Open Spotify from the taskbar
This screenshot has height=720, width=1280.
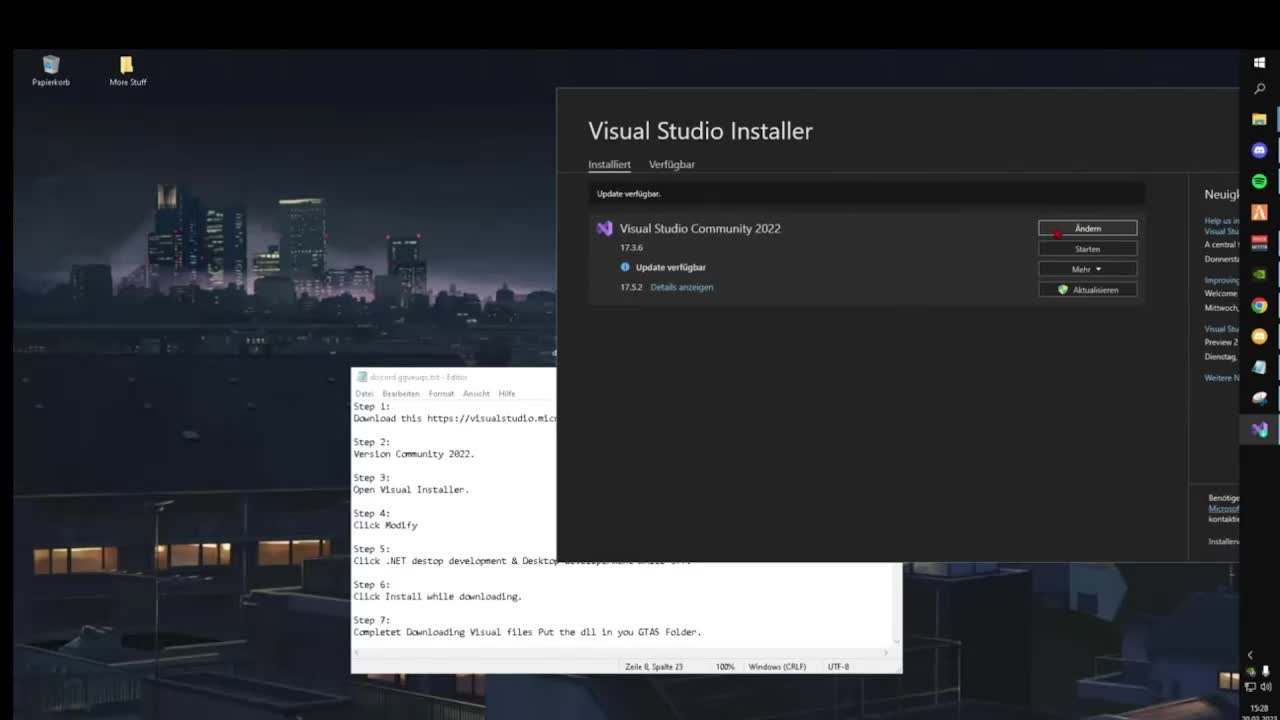point(1259,181)
